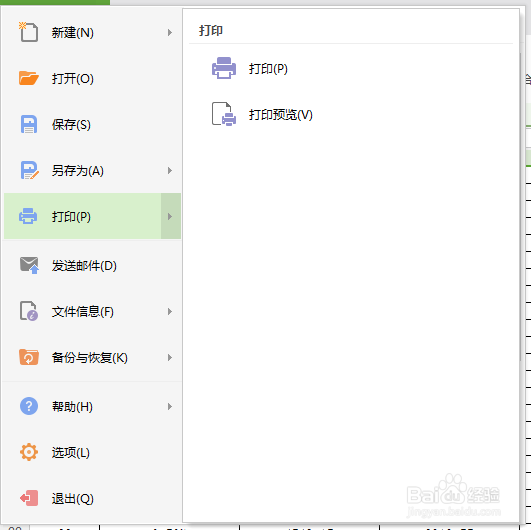Choose 发送邮件(D) menu entry

click(x=92, y=266)
